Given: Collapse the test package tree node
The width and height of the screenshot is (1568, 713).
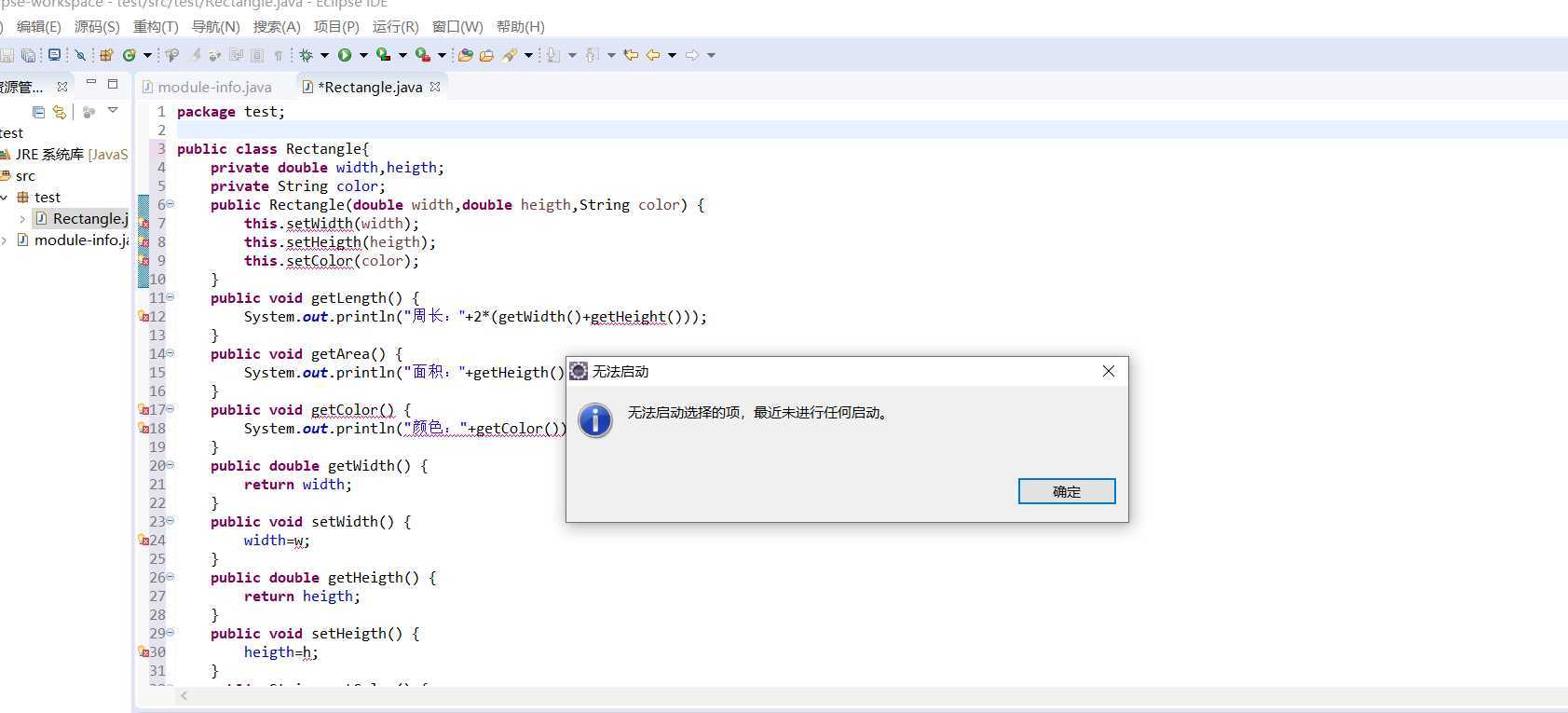Looking at the screenshot, I should (4, 197).
